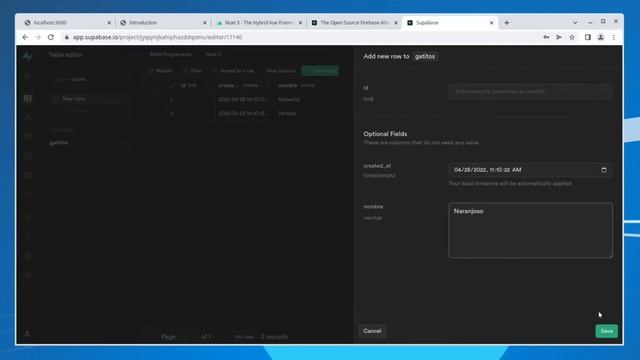Go forward in browser history
The height and width of the screenshot is (360, 640).
(38, 37)
